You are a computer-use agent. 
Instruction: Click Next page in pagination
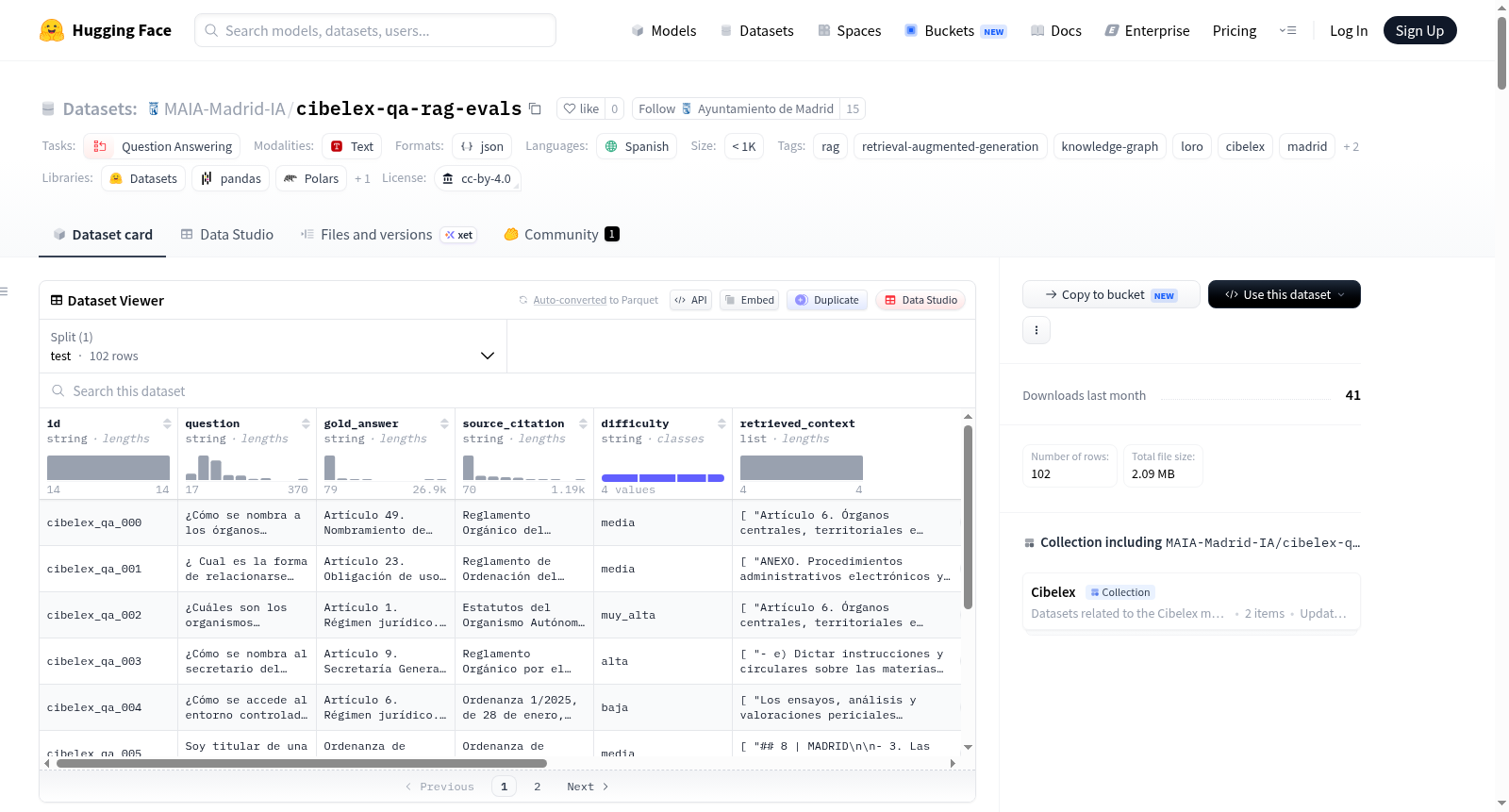[x=588, y=787]
